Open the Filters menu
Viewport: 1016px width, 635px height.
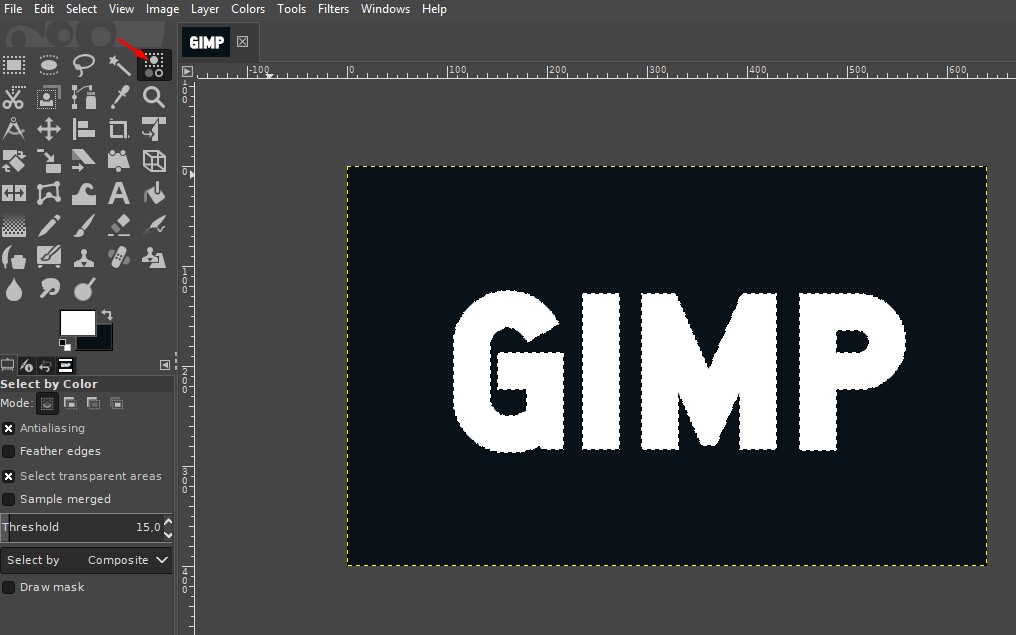point(333,9)
